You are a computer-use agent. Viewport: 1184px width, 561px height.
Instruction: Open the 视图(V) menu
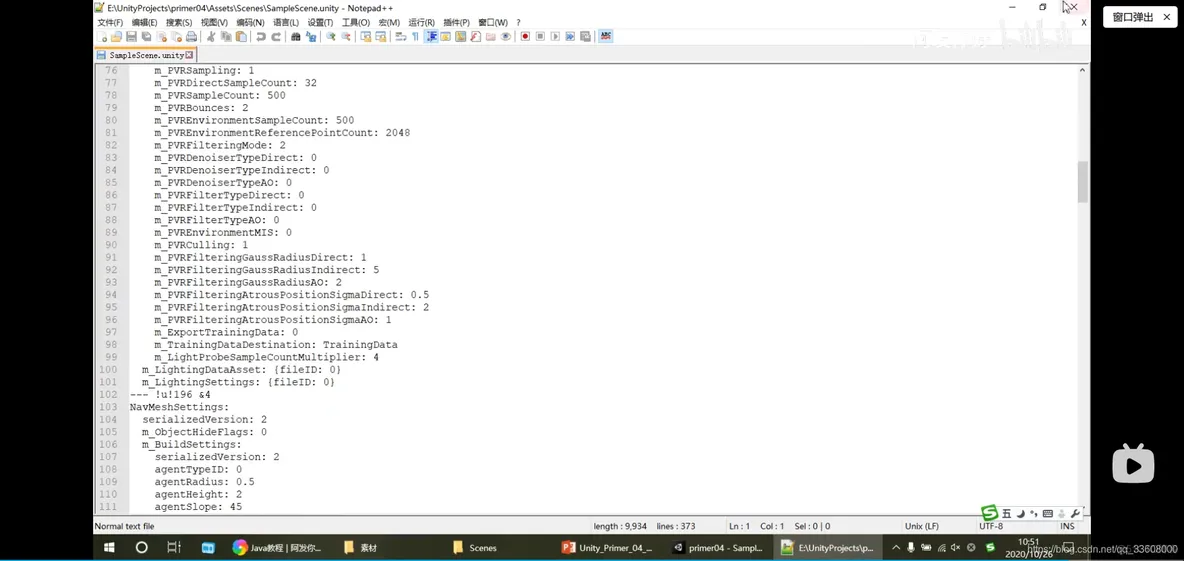pyautogui.click(x=214, y=23)
